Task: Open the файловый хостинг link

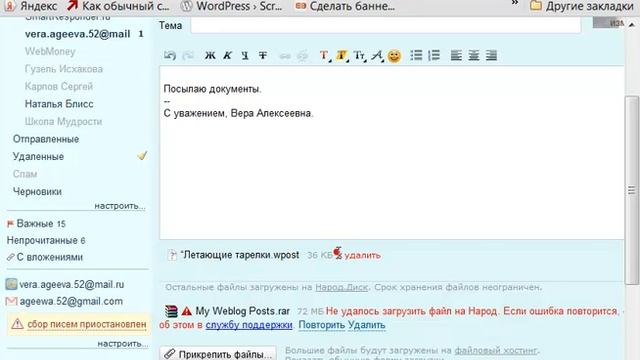Action: coord(496,350)
